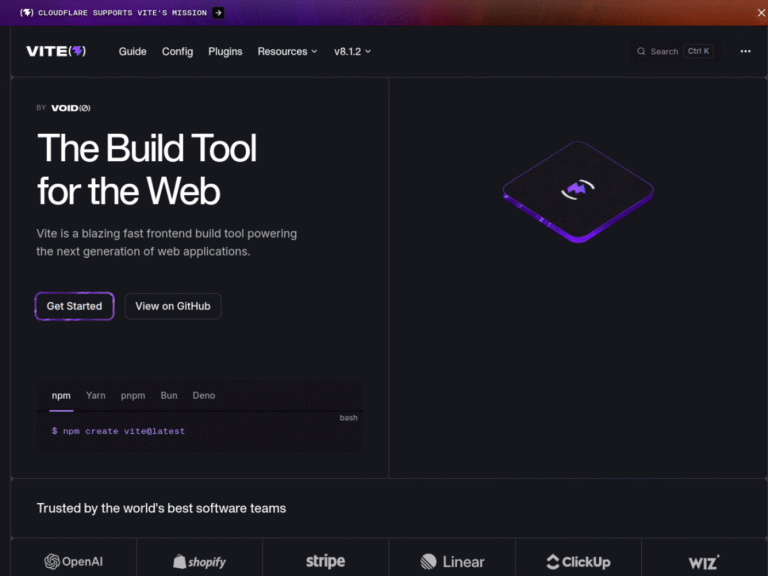This screenshot has width=768, height=576.
Task: Click 'The Build Tool for the Web' heading
Action: (x=147, y=169)
